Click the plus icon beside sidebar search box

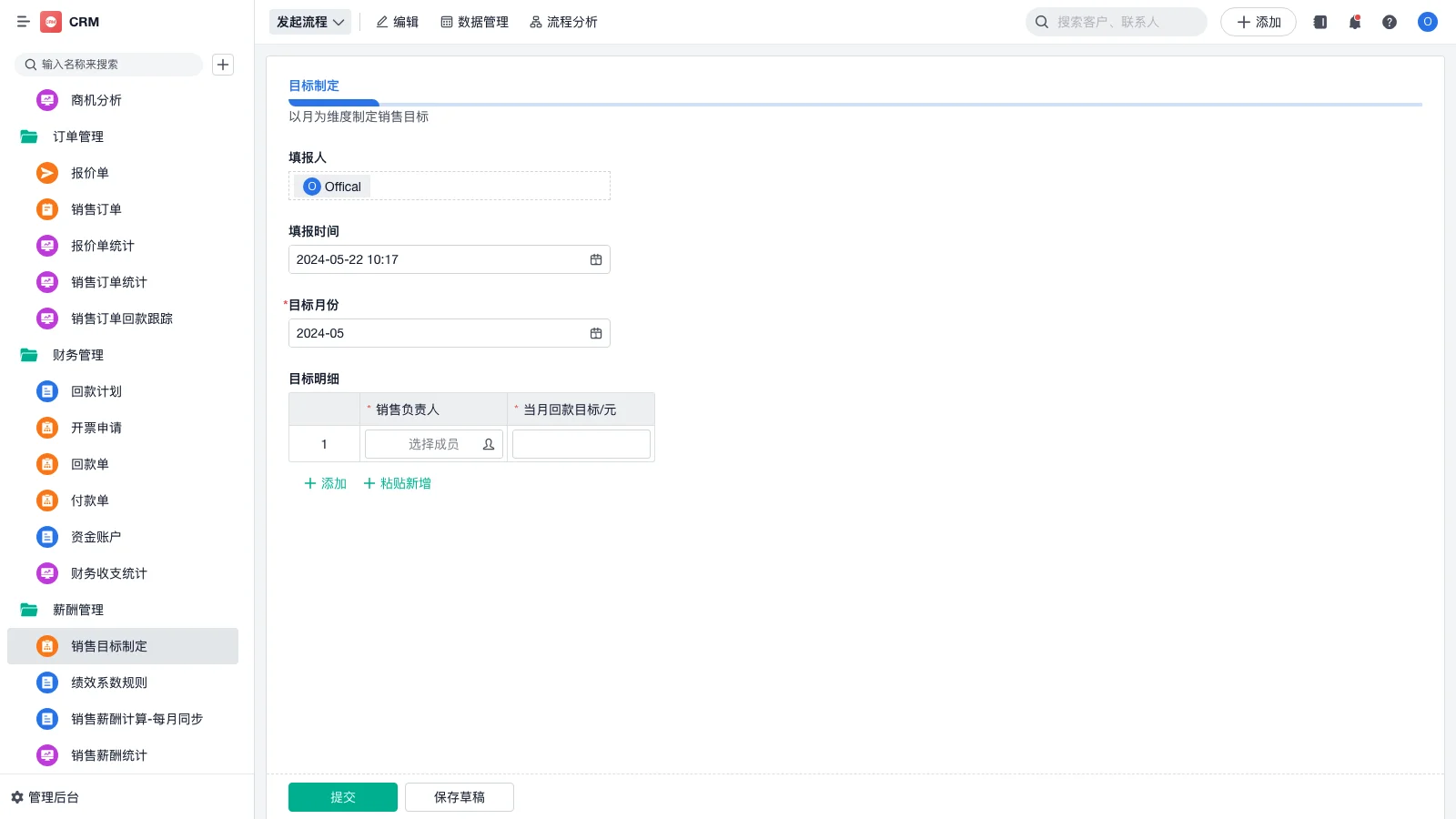(223, 65)
